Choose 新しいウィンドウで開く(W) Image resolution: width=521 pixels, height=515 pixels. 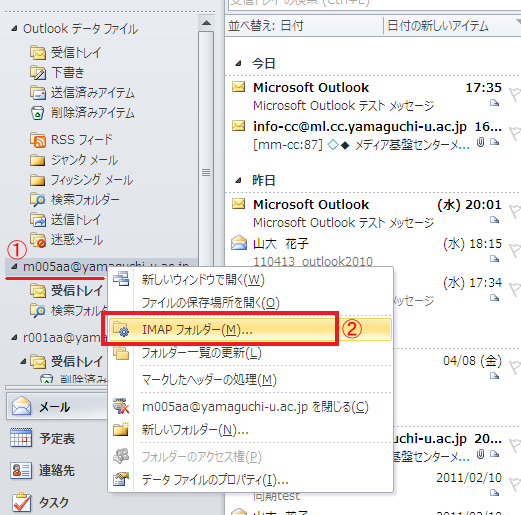pos(250,279)
